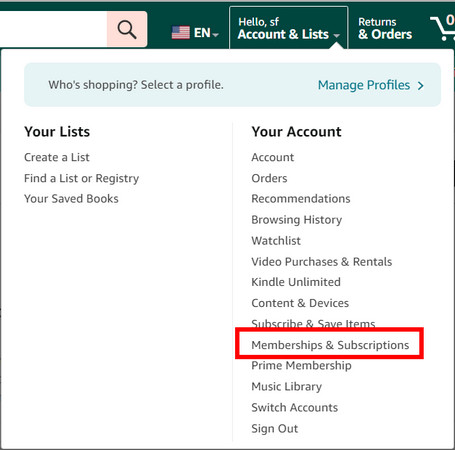This screenshot has width=455, height=450.
Task: Select Kindle Unlimited
Action: (x=296, y=282)
